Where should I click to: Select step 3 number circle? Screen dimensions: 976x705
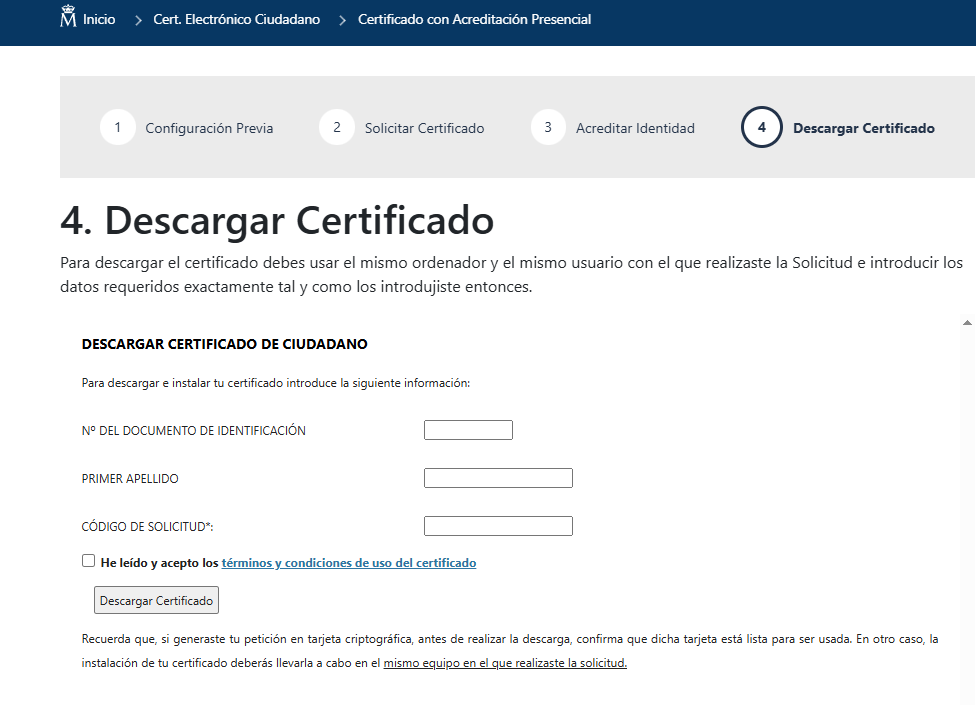(x=548, y=127)
